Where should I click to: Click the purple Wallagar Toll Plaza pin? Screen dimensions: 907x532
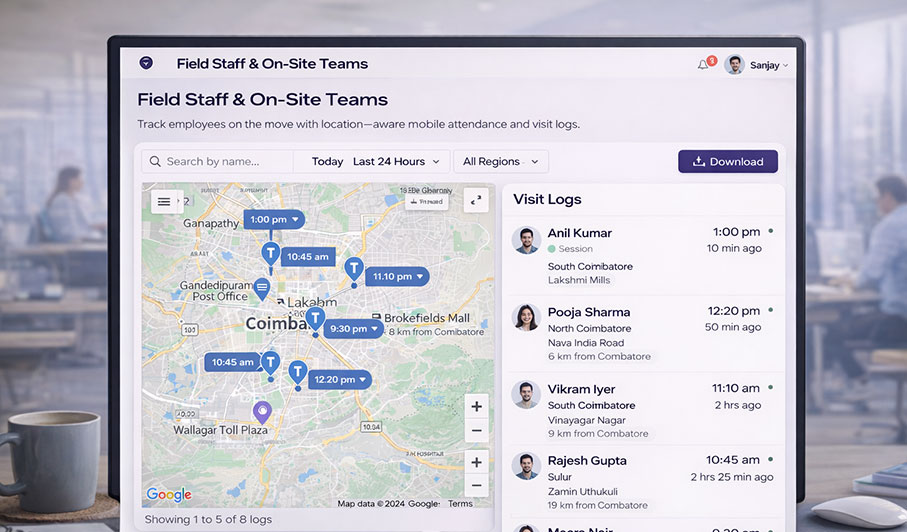coord(263,412)
